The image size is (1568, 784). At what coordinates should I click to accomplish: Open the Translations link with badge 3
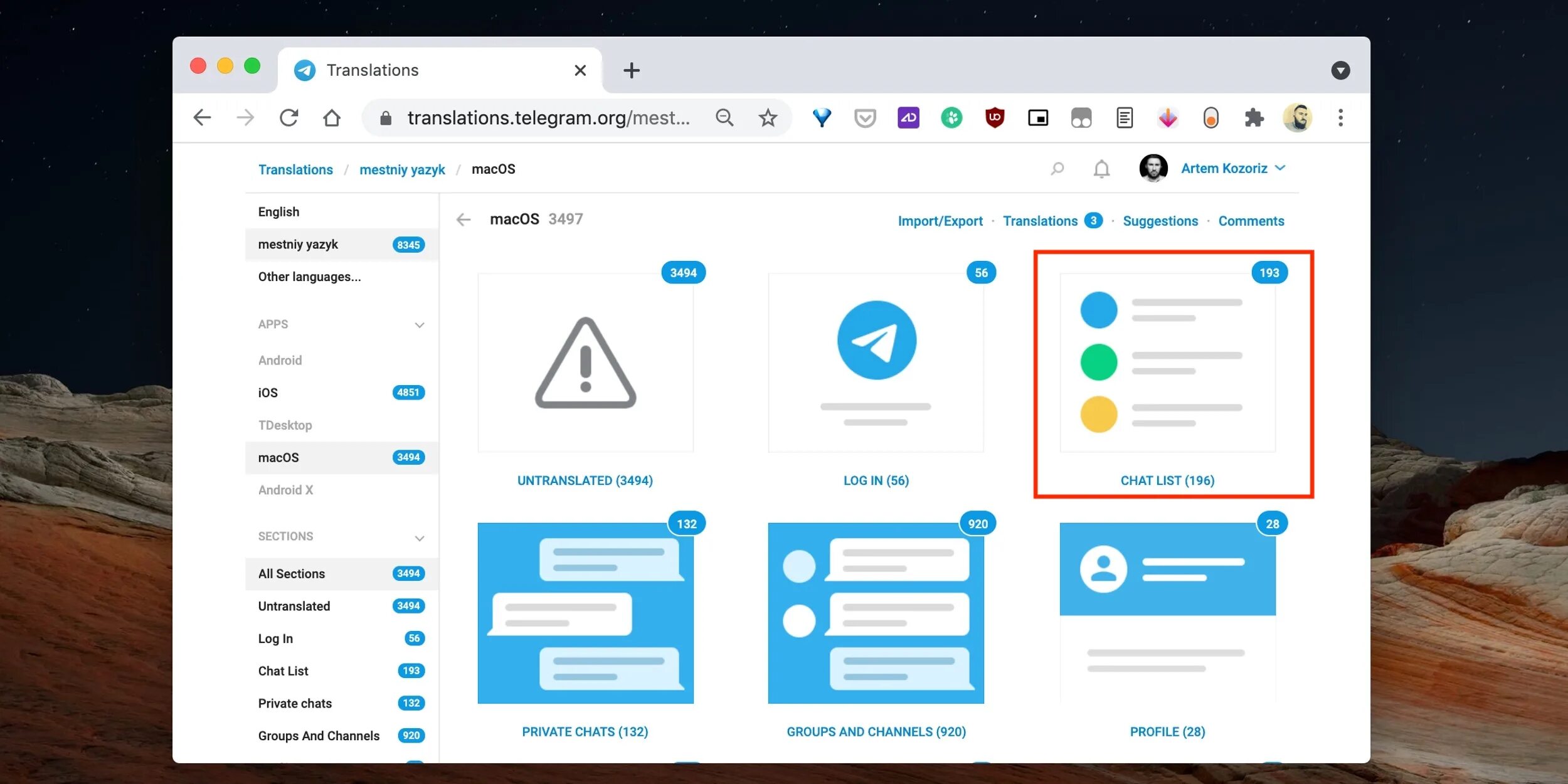point(1052,221)
